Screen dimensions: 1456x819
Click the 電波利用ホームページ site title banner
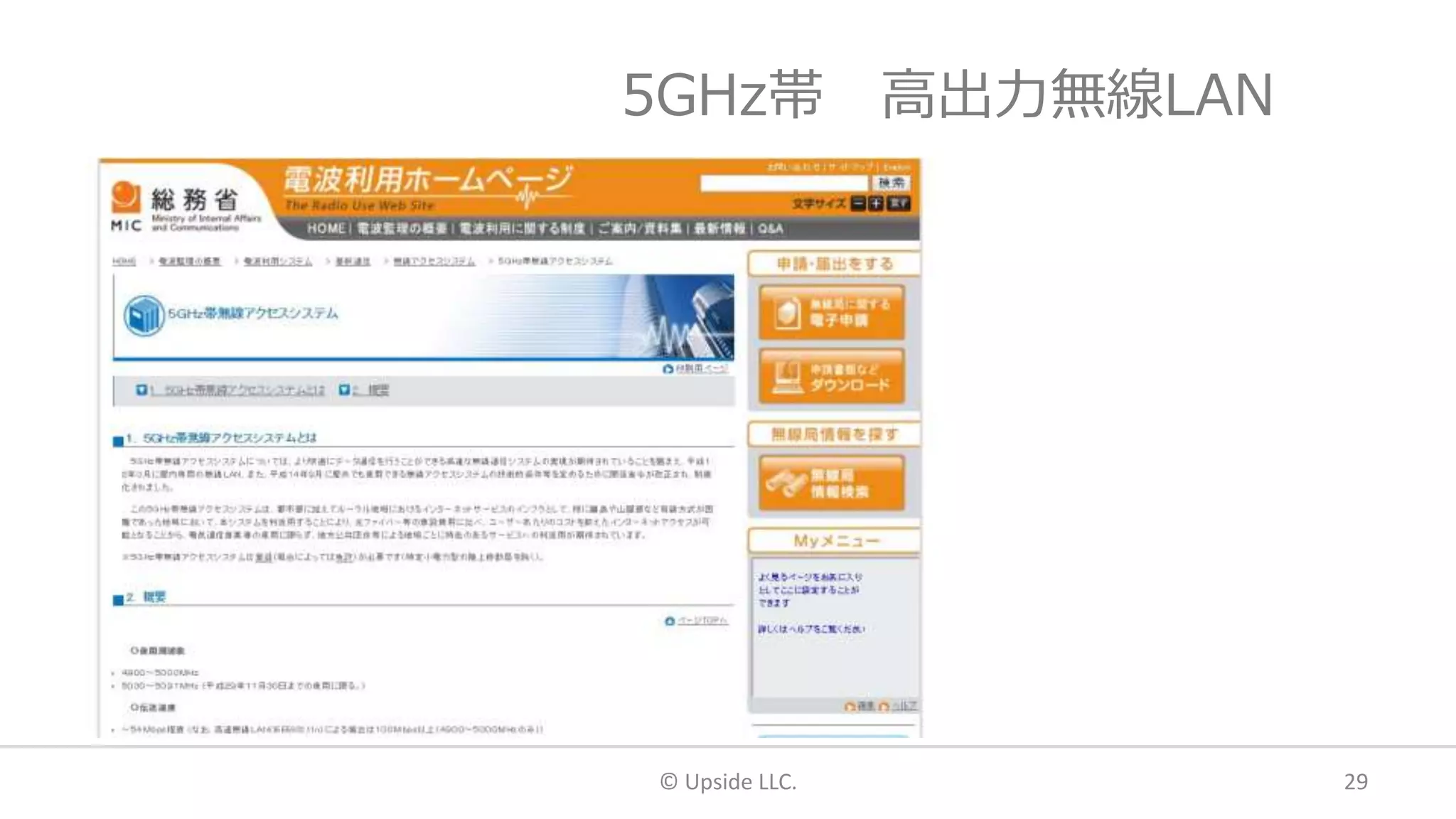tap(428, 188)
